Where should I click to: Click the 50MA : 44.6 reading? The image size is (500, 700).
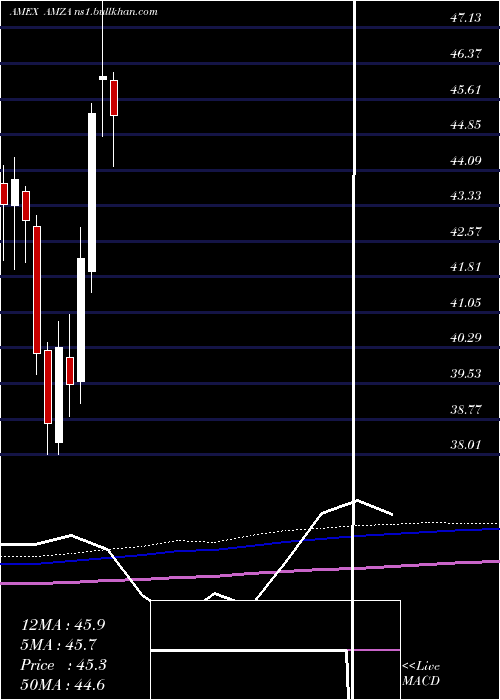pyautogui.click(x=63, y=685)
